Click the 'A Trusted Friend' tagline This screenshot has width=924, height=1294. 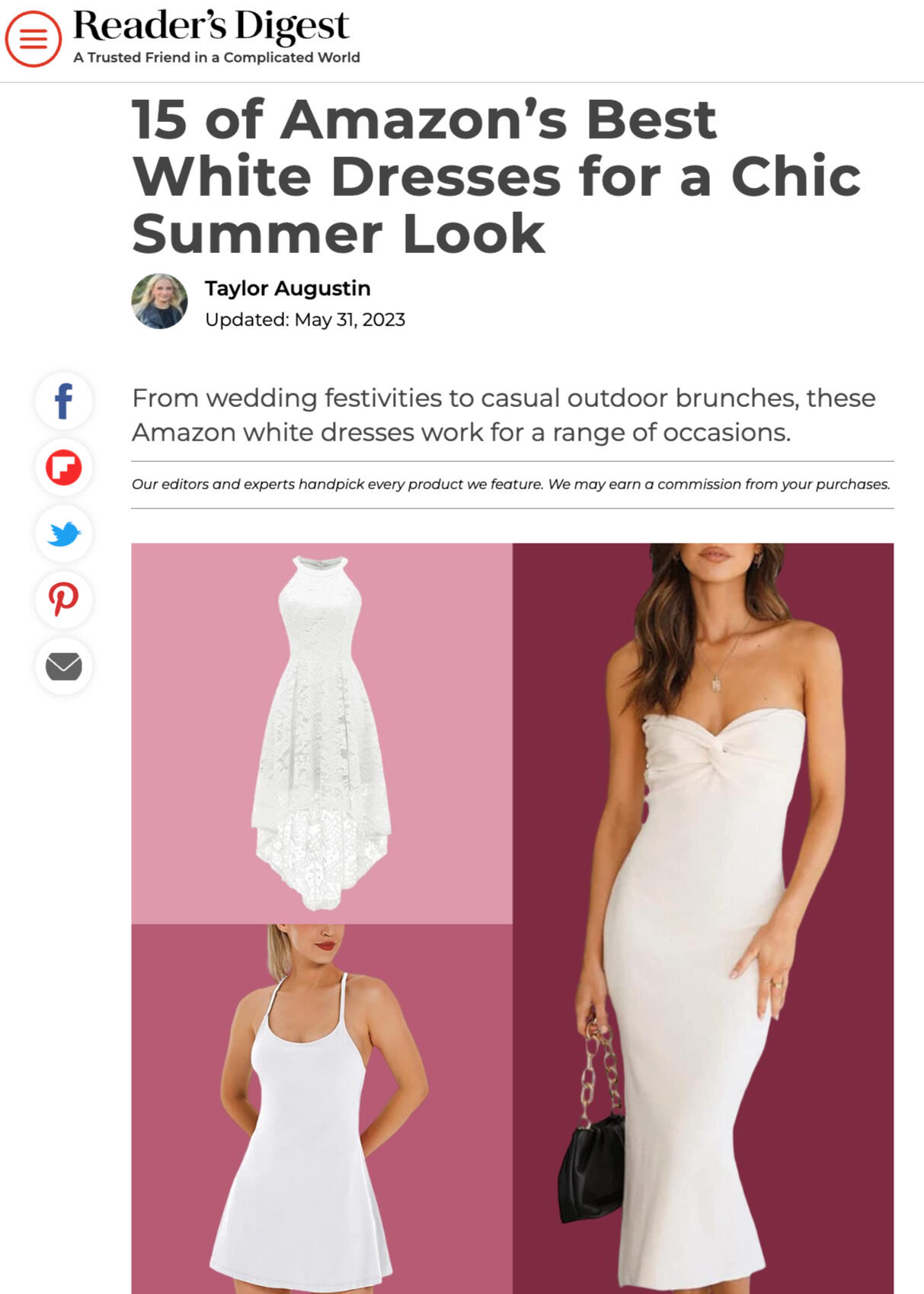coord(216,57)
